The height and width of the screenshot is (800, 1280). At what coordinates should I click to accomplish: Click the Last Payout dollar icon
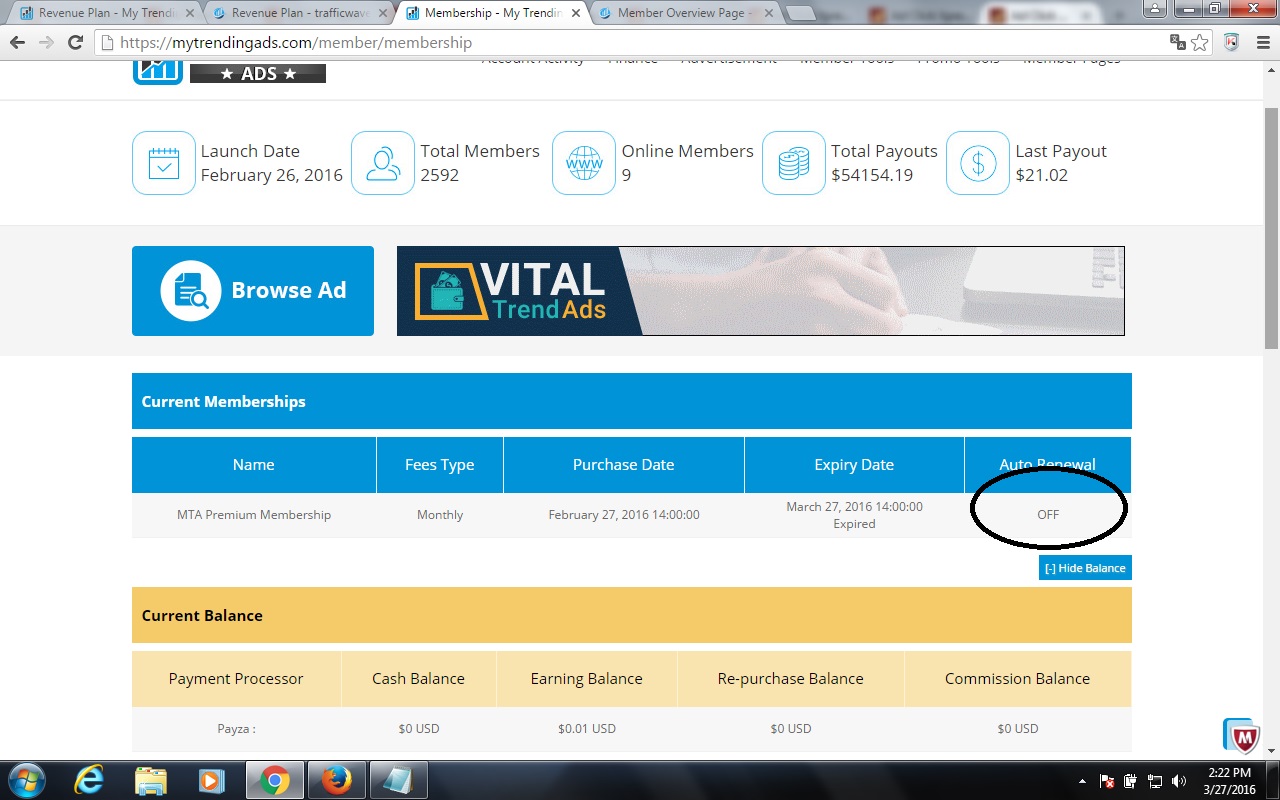click(978, 163)
